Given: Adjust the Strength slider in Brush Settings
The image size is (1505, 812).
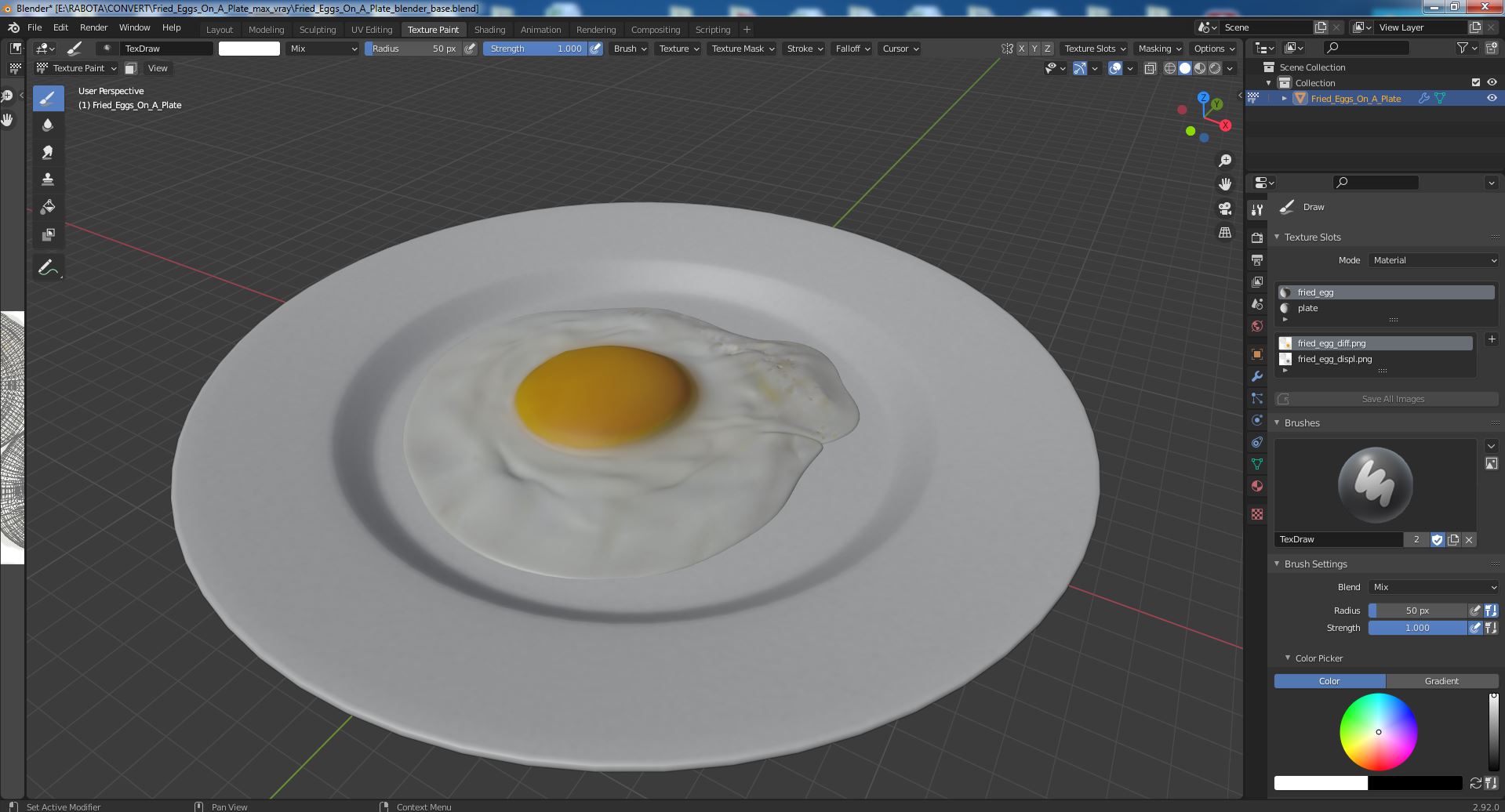Looking at the screenshot, I should pos(1417,628).
